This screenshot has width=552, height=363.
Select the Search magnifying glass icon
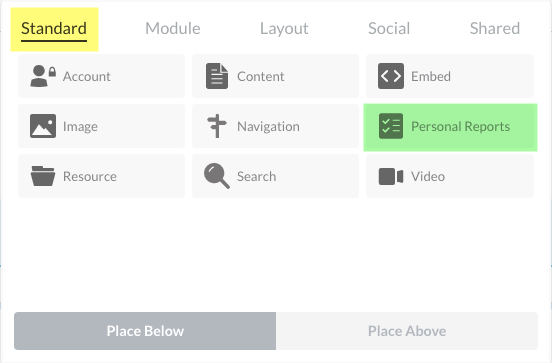217,176
